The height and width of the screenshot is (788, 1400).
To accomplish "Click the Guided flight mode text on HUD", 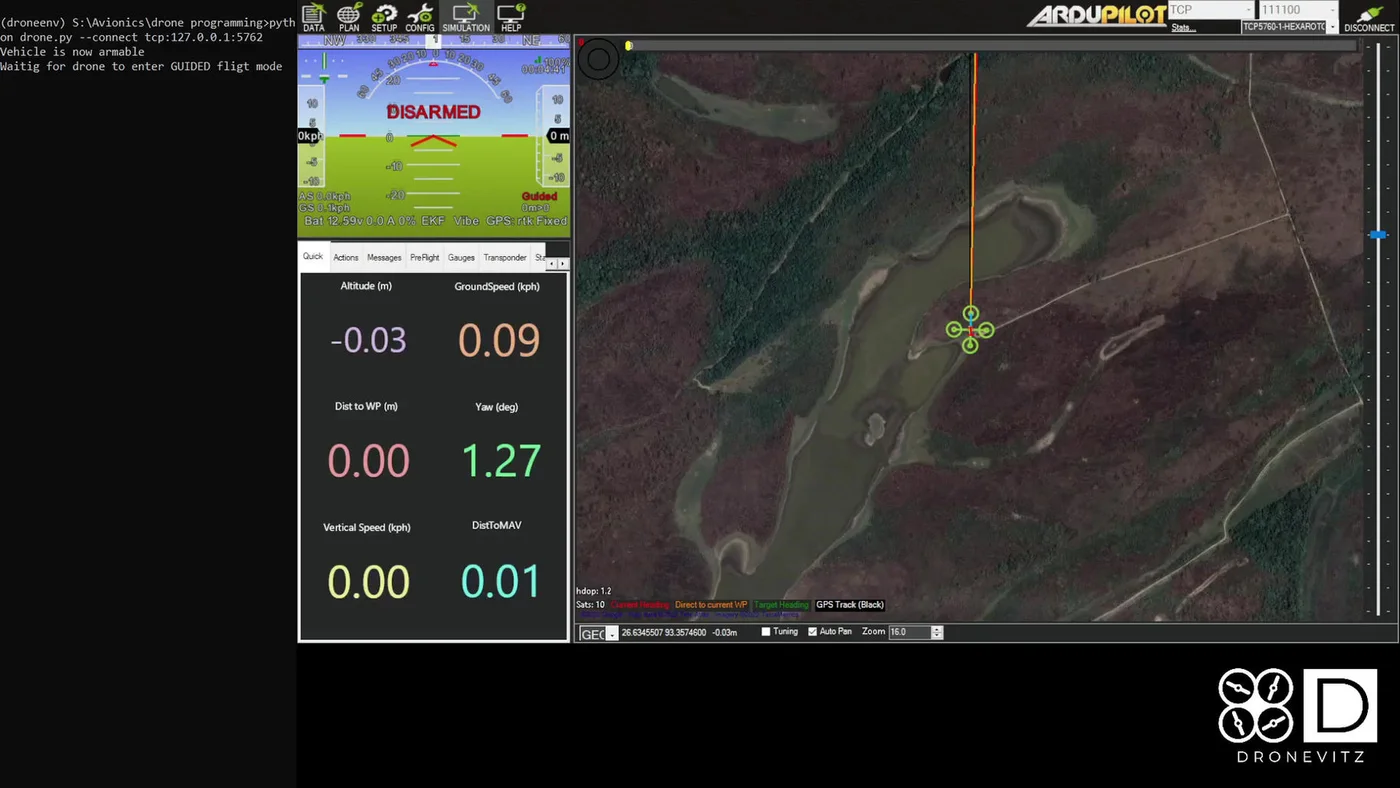I will pyautogui.click(x=539, y=196).
